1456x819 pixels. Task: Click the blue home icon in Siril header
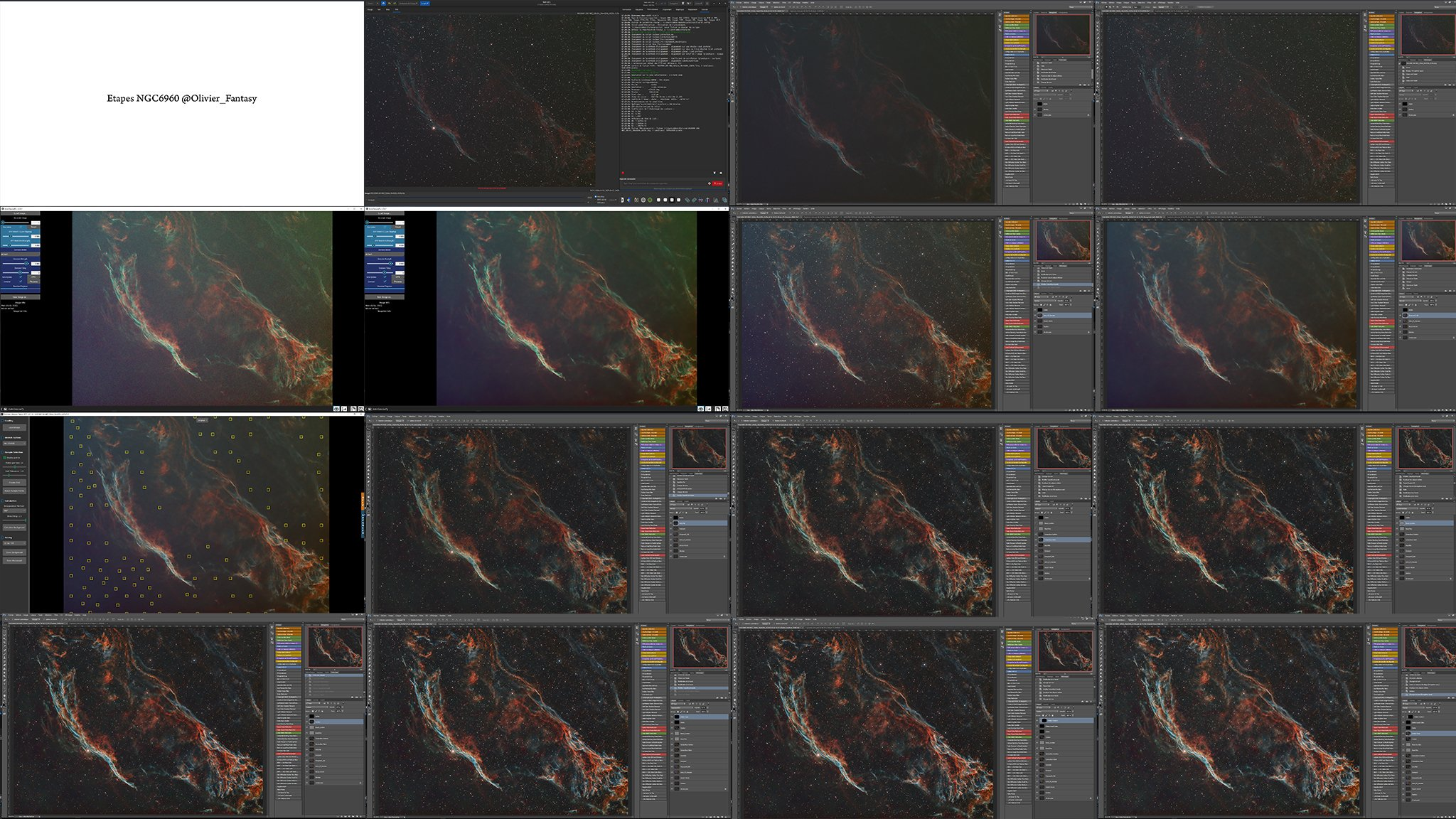tap(383, 4)
